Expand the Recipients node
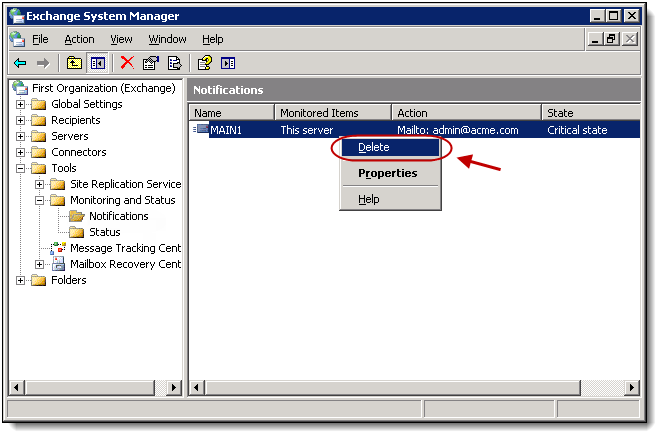The height and width of the screenshot is (440, 664). (20, 120)
